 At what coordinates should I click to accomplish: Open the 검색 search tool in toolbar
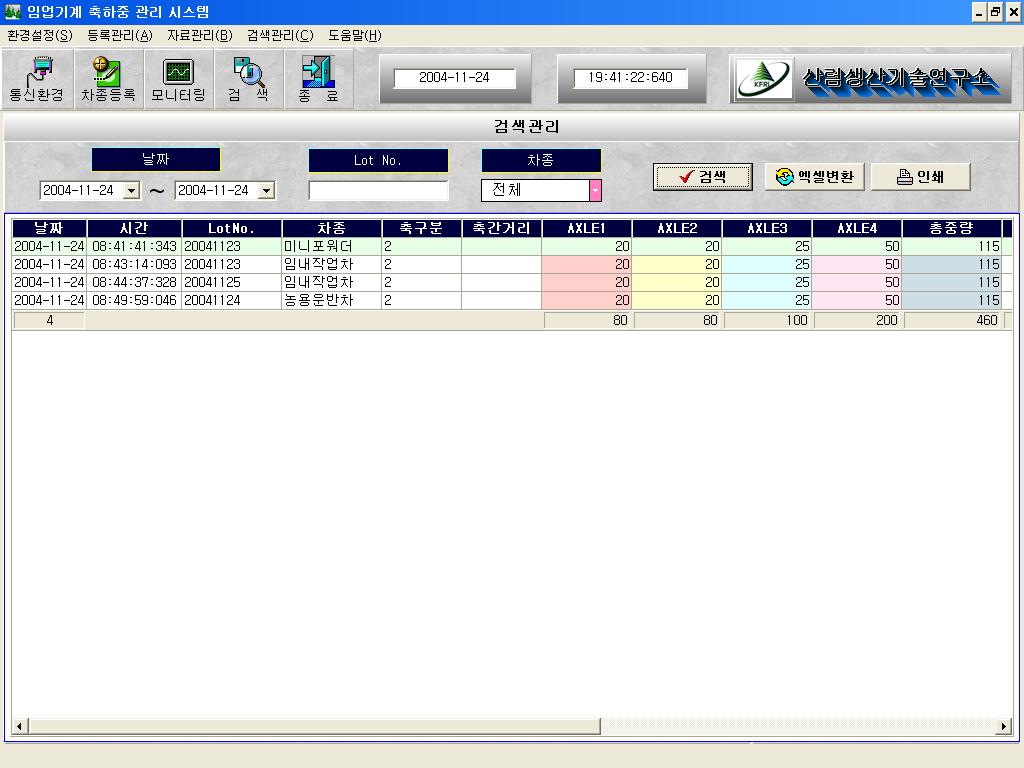[x=249, y=79]
